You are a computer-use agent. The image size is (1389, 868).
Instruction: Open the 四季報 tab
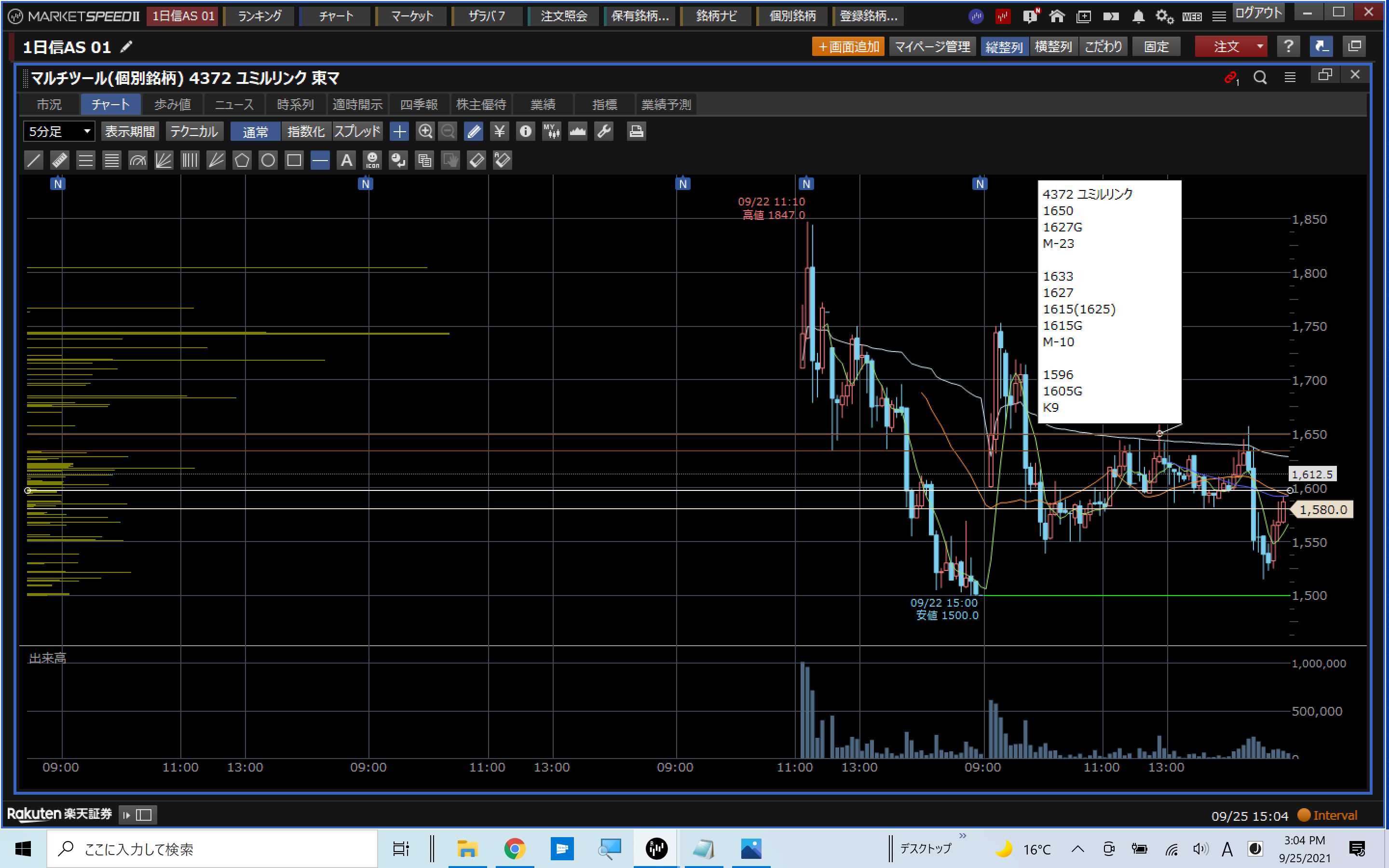419,105
